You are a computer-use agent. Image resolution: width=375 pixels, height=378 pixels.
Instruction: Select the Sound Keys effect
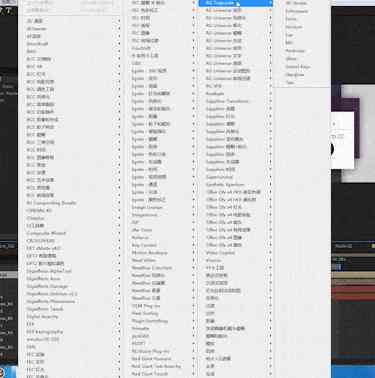point(298,67)
